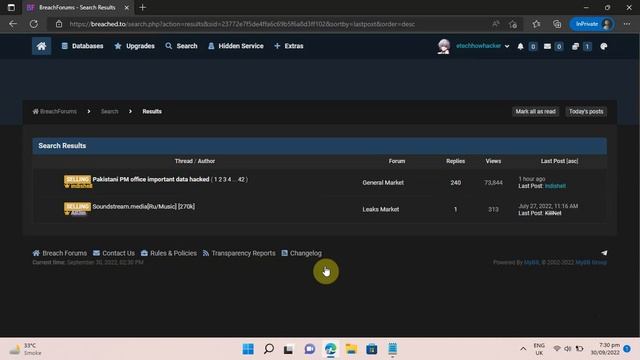The image size is (640, 360).
Task: Open a new browser tab
Action: pos(142,7)
